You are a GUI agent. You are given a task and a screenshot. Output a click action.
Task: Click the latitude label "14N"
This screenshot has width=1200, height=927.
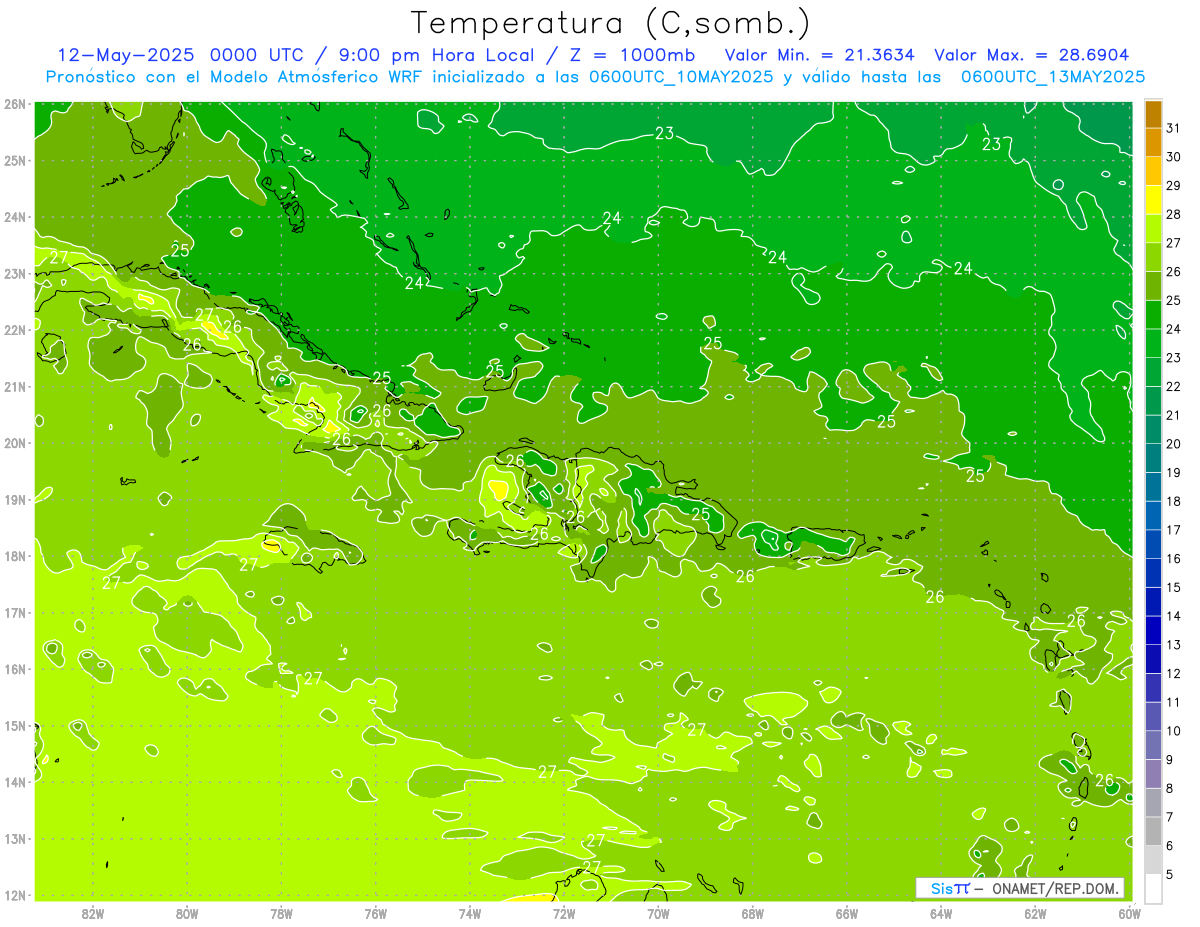click(15, 782)
